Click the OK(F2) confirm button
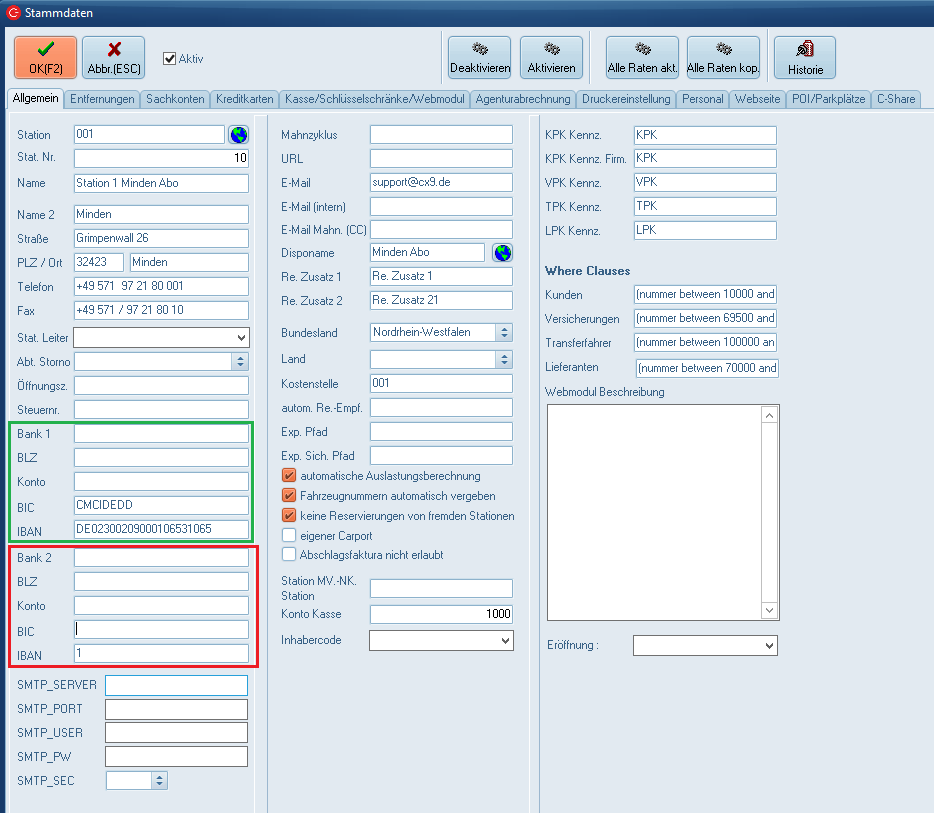Image resolution: width=934 pixels, height=813 pixels. 45,57
